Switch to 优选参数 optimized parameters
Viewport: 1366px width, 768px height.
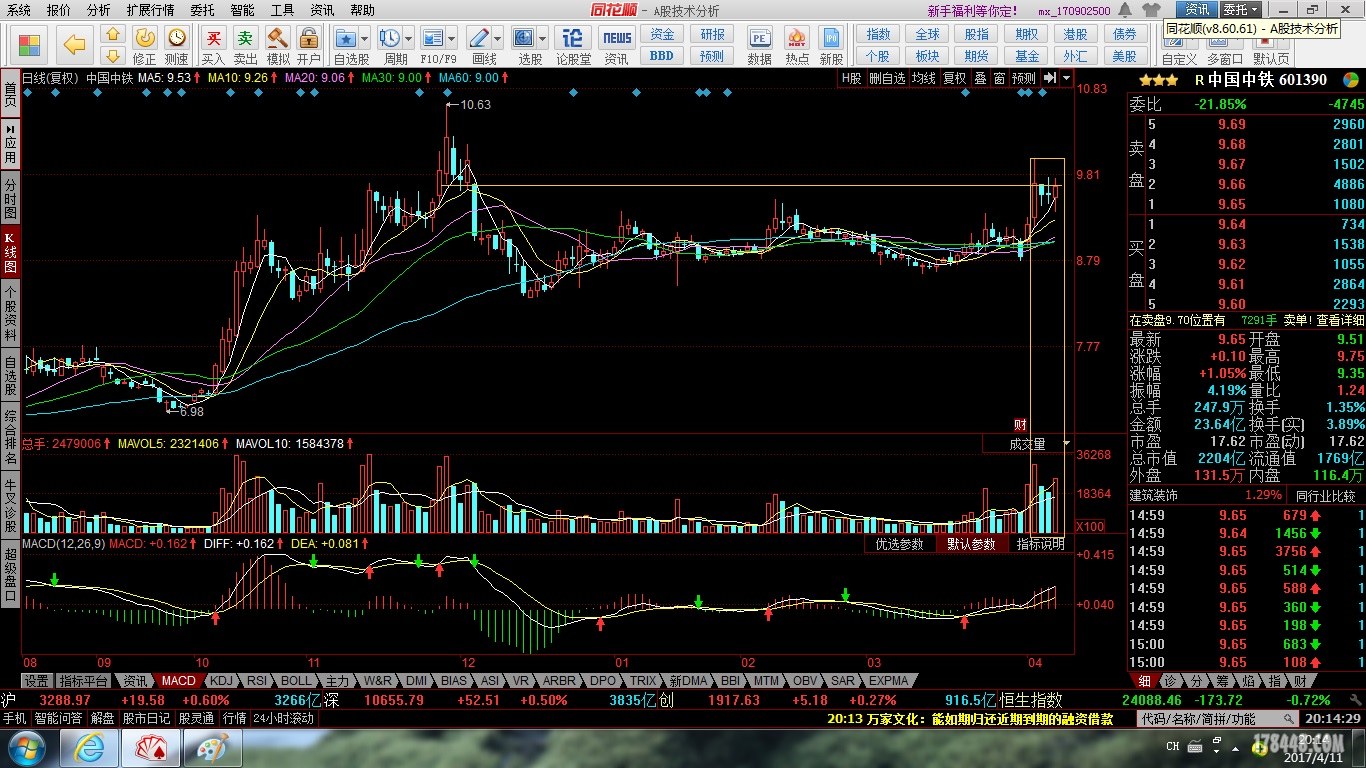point(900,544)
